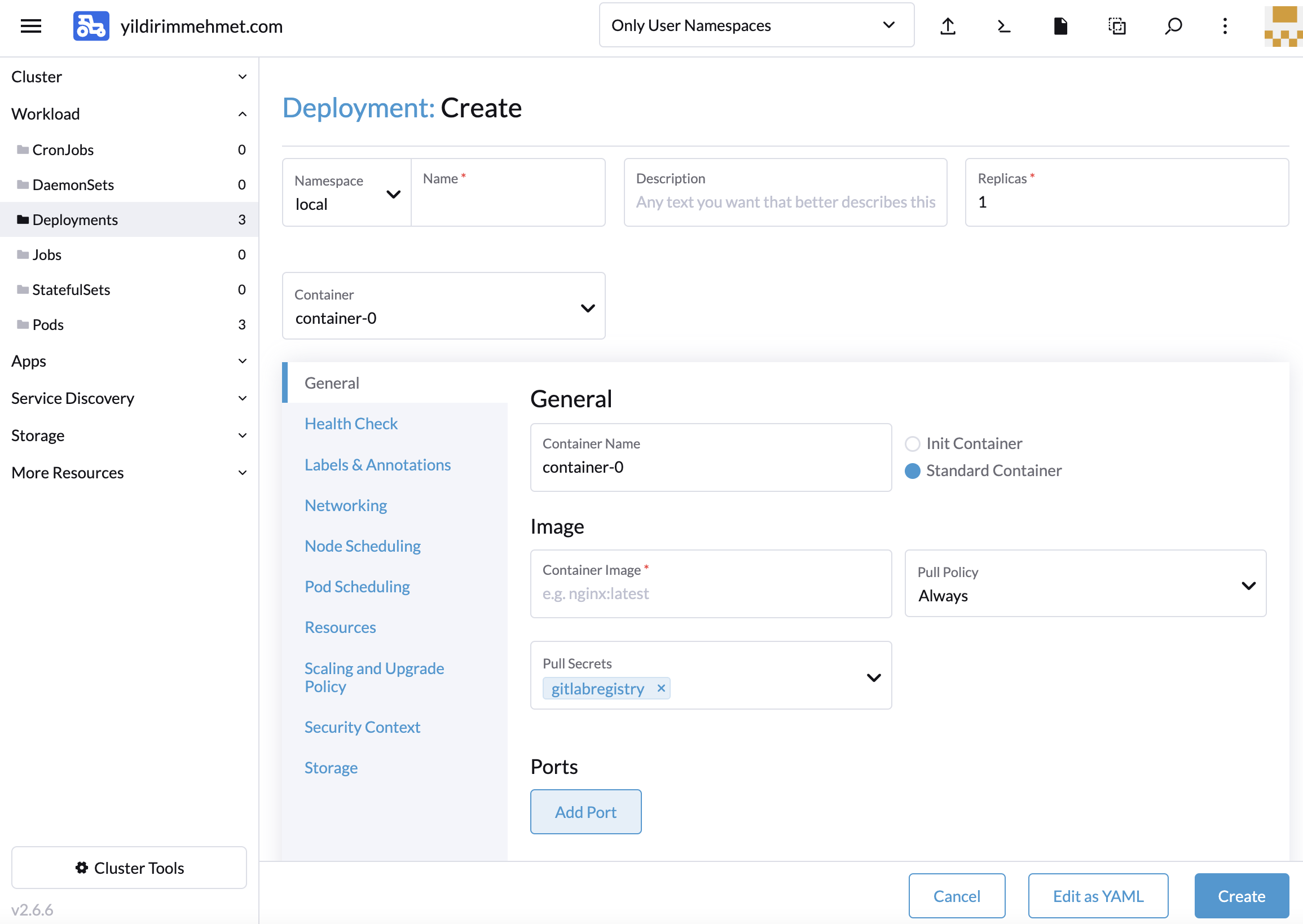Click the Add Port button
Screen dimensions: 1303x924
tap(586, 812)
